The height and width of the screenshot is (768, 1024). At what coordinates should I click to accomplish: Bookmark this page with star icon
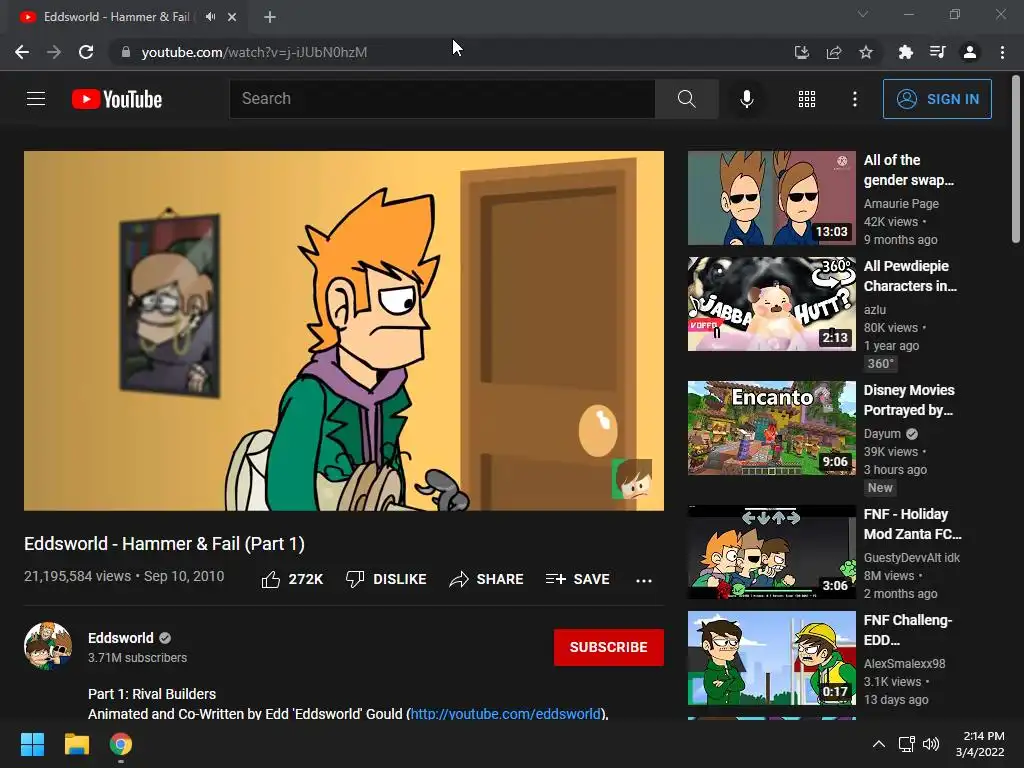(866, 52)
